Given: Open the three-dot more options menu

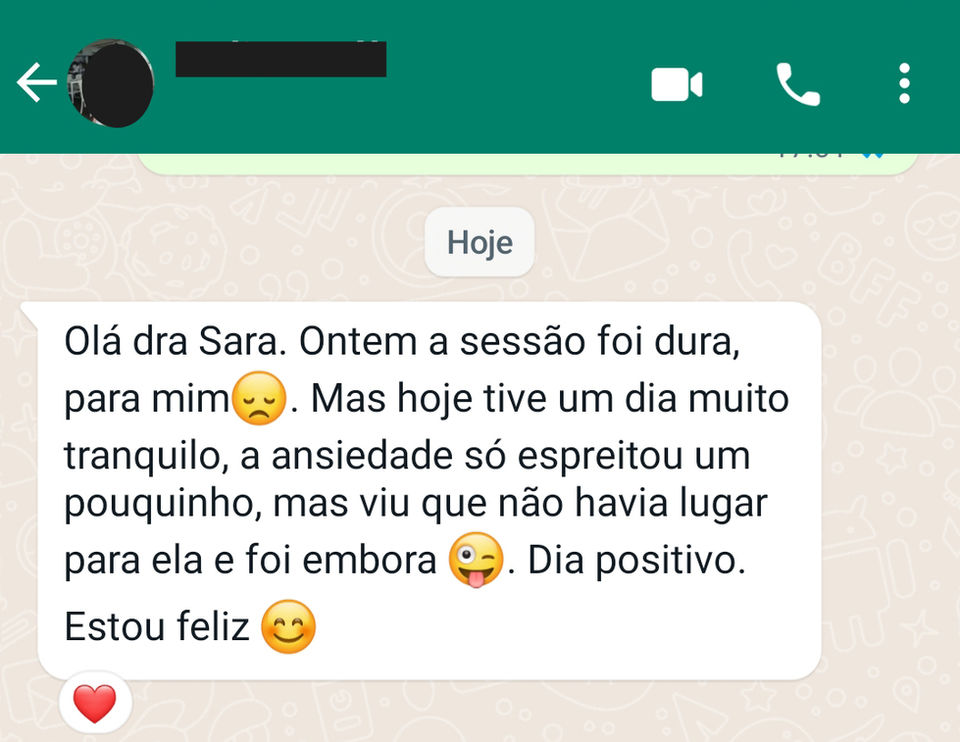Looking at the screenshot, I should point(904,83).
